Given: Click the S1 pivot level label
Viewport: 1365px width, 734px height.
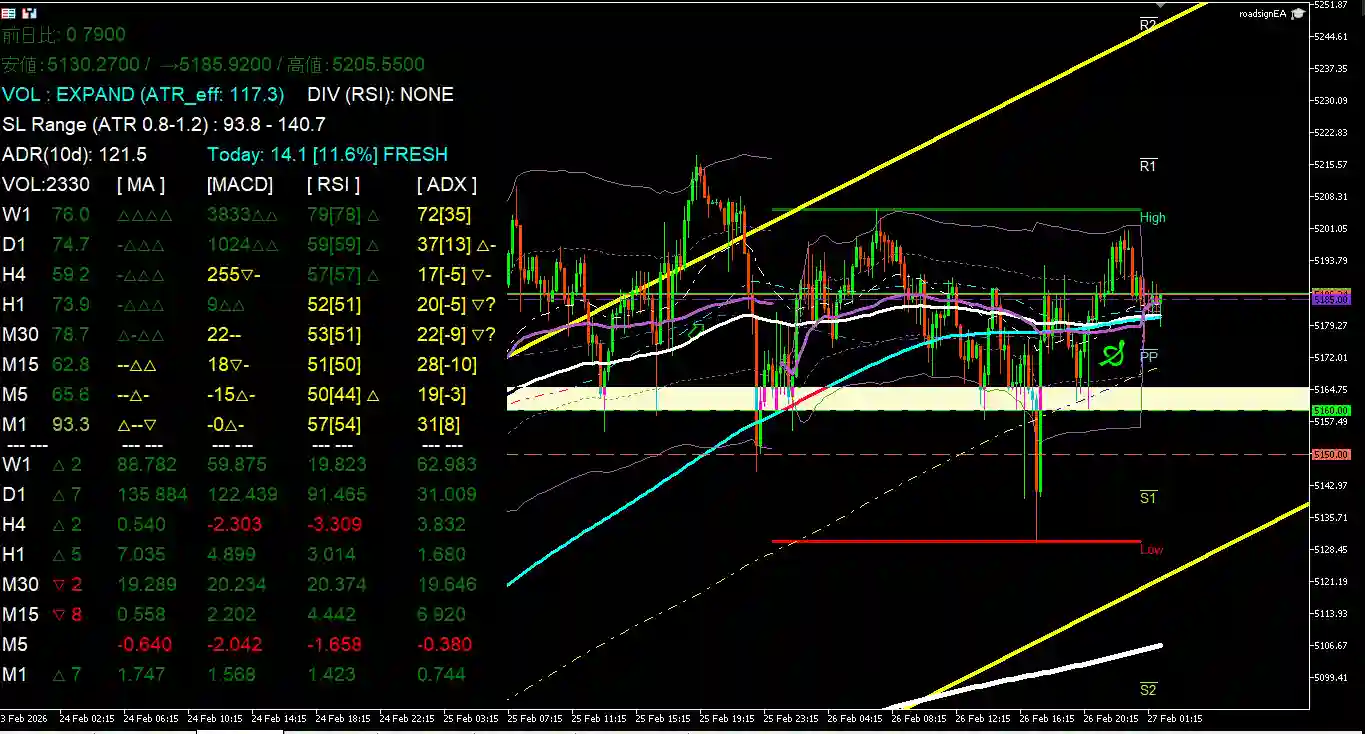Looking at the screenshot, I should [x=1148, y=497].
